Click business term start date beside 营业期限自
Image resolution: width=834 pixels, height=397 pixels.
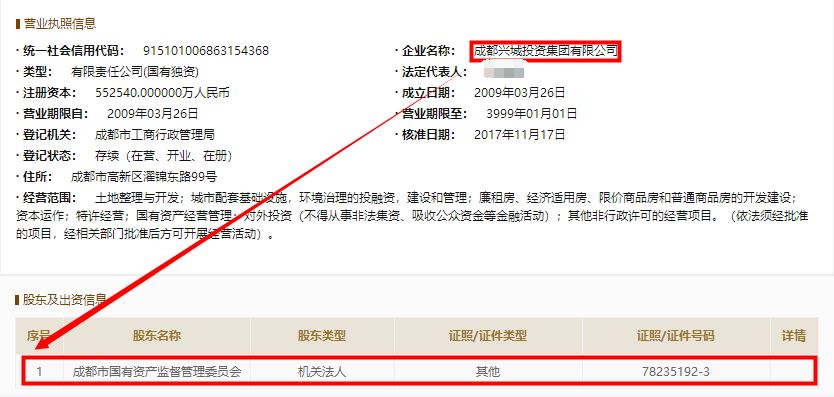coord(153,114)
